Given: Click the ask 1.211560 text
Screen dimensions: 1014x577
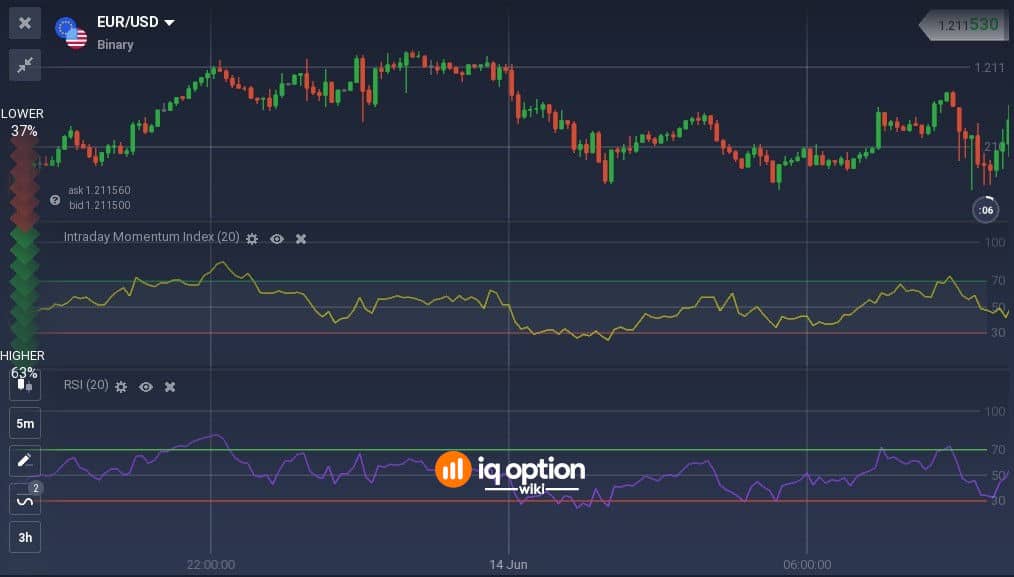Looking at the screenshot, I should coord(99,190).
